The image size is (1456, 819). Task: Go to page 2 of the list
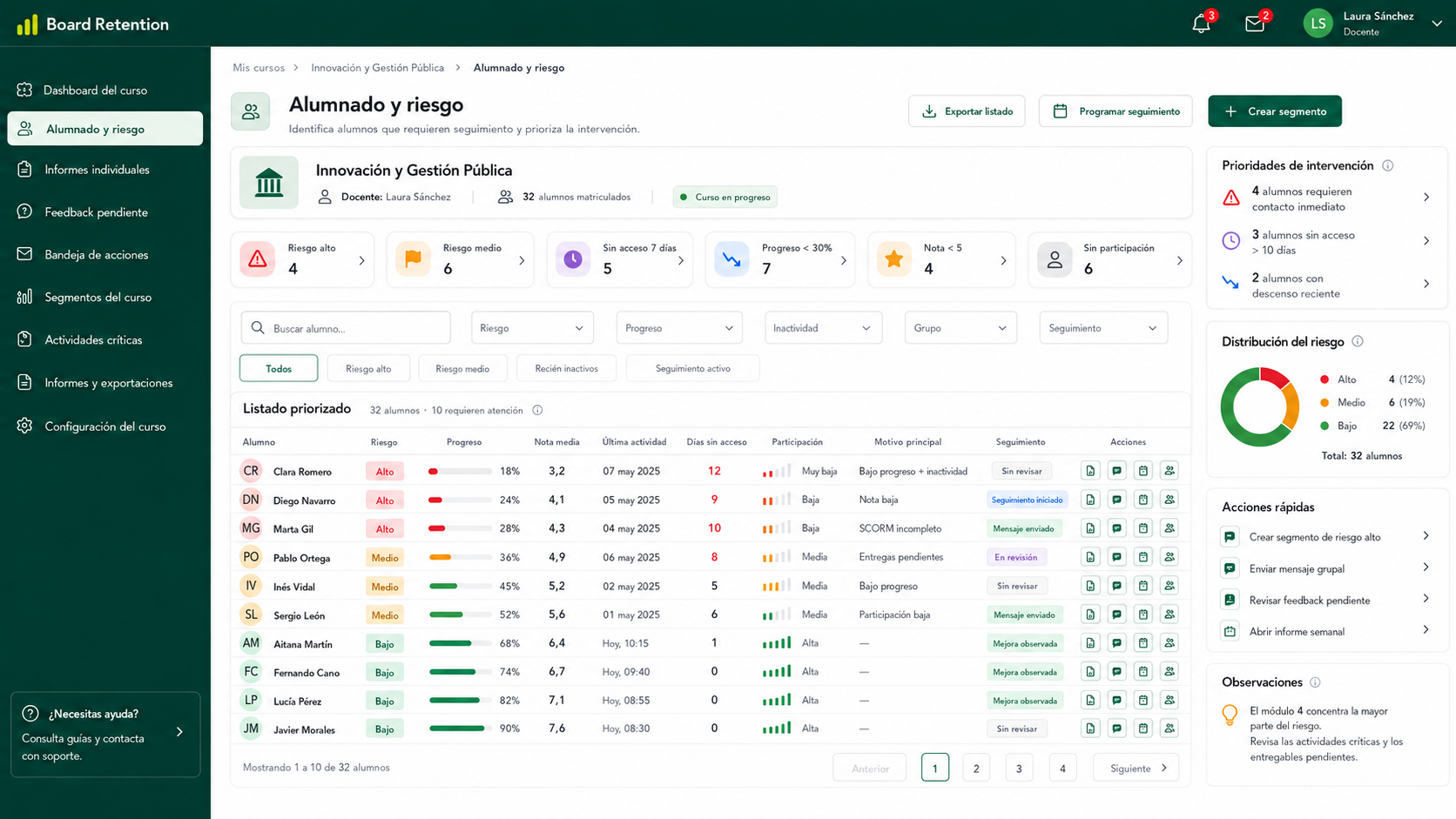[976, 768]
